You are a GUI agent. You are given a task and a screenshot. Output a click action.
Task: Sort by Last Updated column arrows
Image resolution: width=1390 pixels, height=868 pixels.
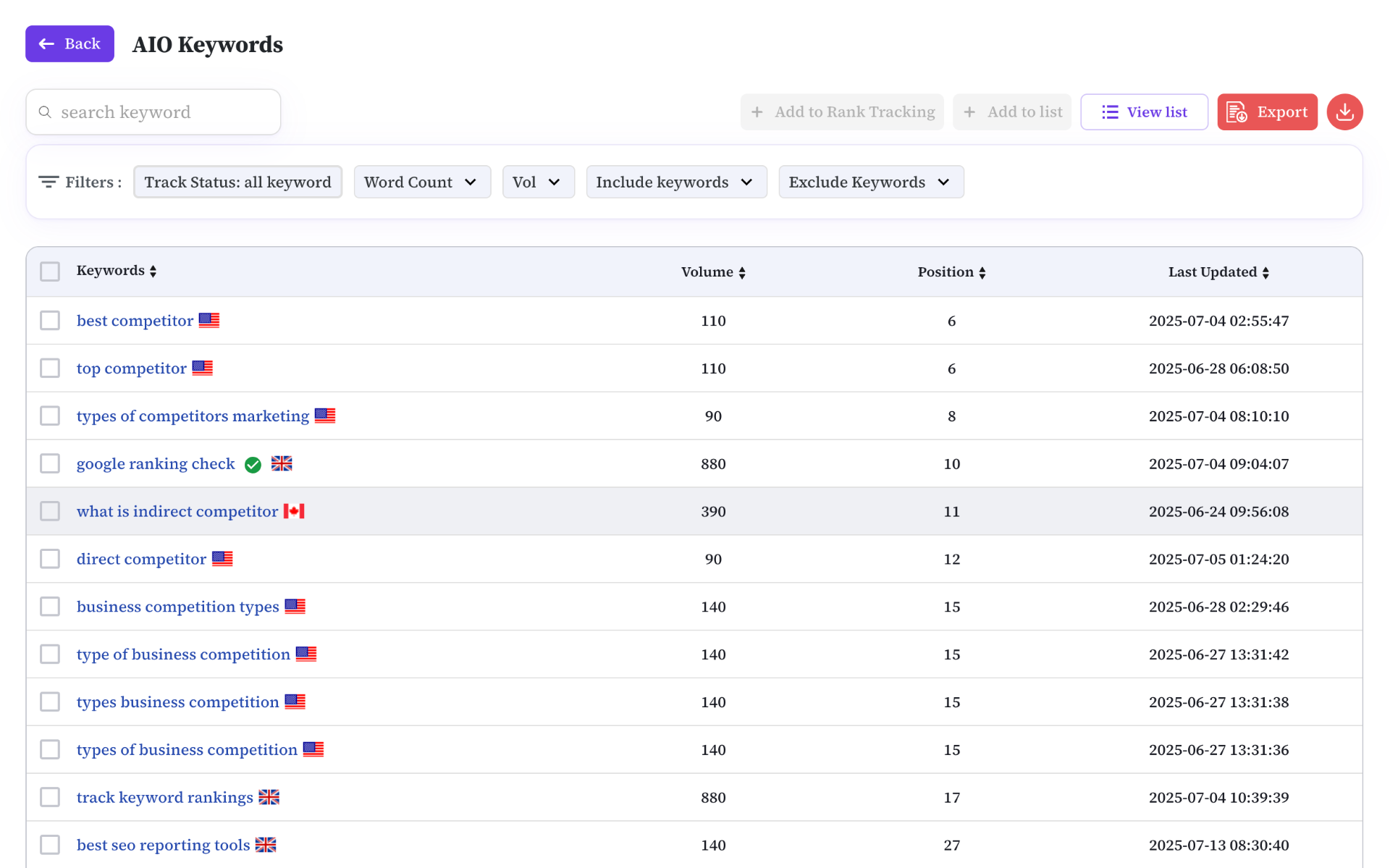point(1265,273)
